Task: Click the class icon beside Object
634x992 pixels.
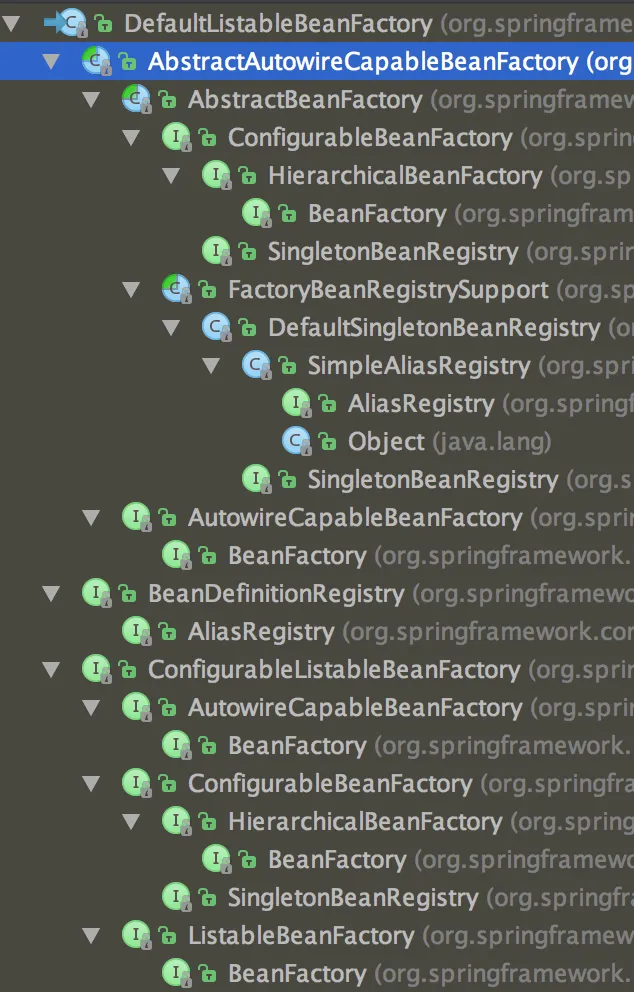Action: pyautogui.click(x=296, y=442)
